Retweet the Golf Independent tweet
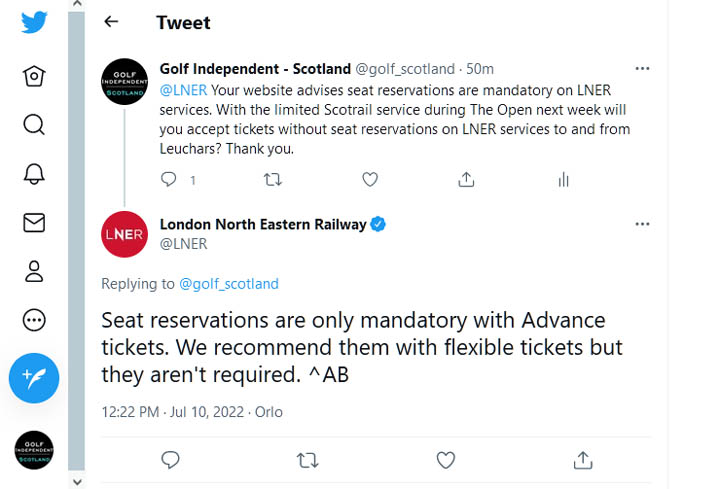 (x=273, y=179)
